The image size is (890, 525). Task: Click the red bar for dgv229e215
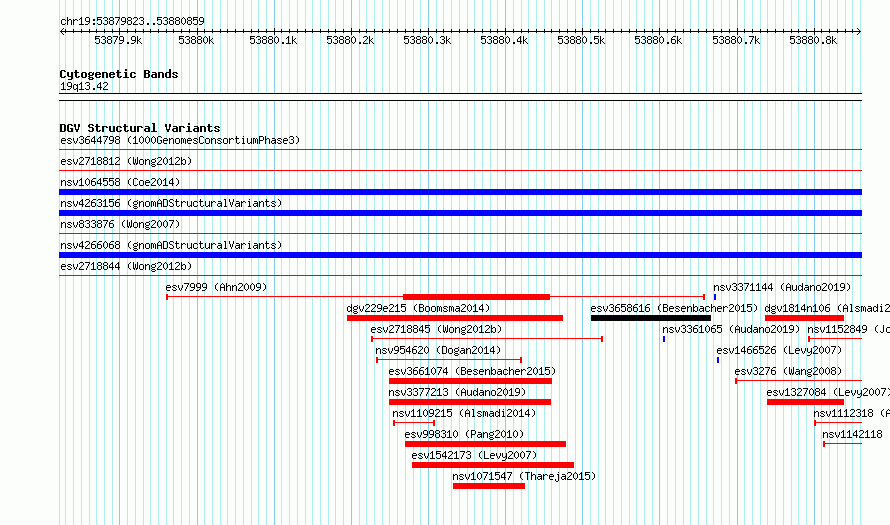tap(455, 318)
